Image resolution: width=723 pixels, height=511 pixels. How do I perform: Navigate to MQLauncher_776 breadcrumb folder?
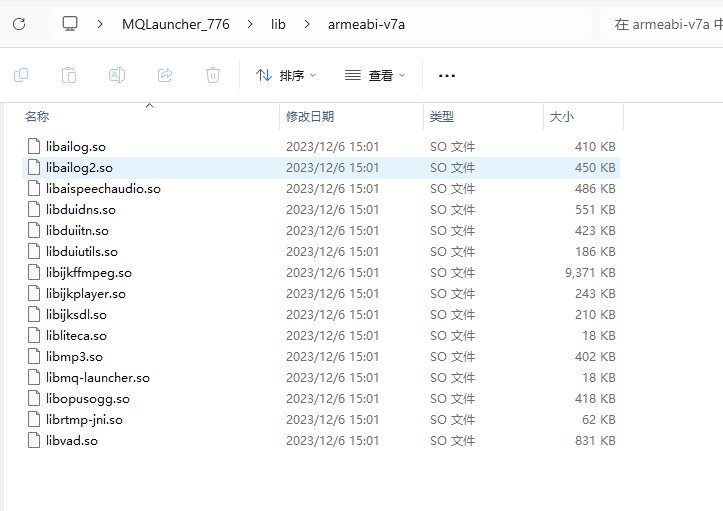point(175,24)
